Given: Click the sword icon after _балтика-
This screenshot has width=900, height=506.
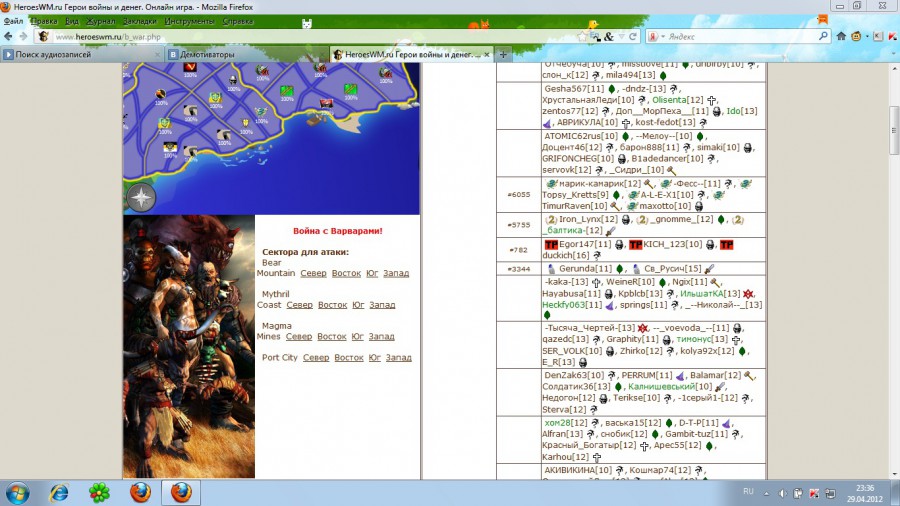Looking at the screenshot, I should [610, 231].
